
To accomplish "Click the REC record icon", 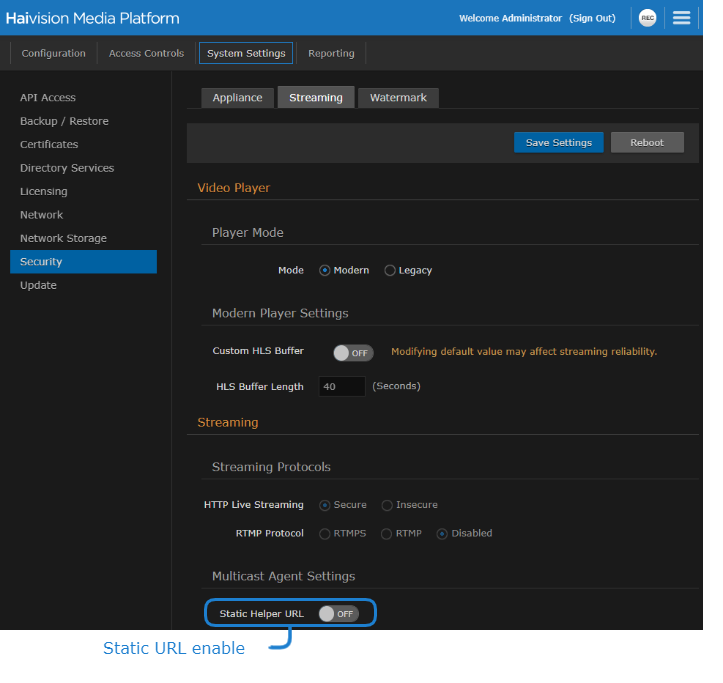I will pos(647,18).
